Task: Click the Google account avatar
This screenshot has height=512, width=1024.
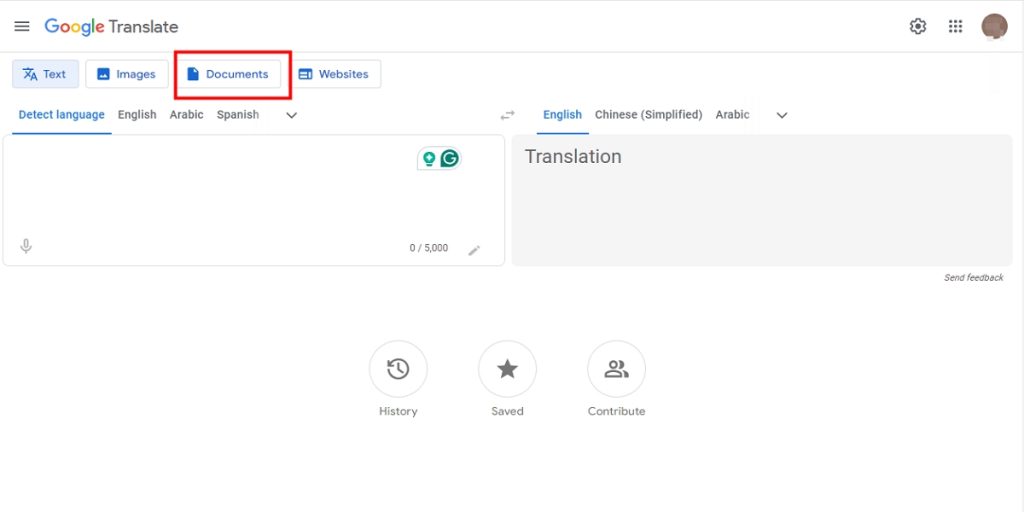Action: click(994, 26)
